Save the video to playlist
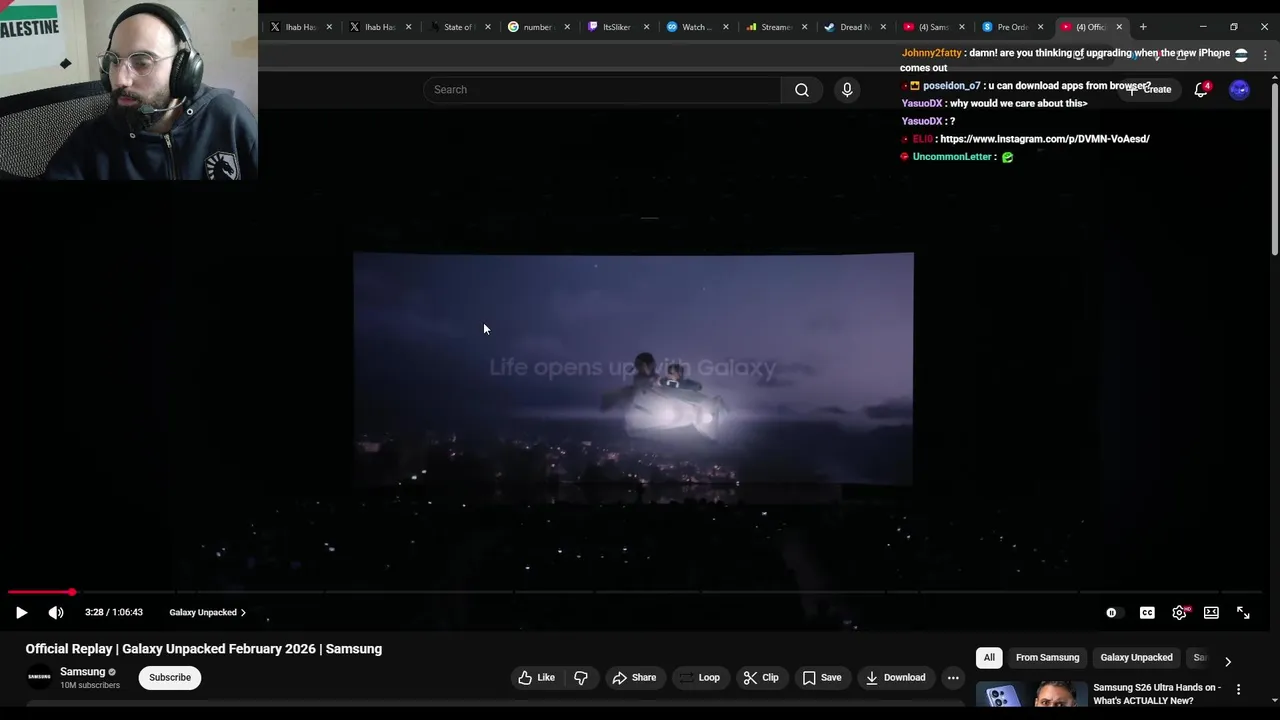The width and height of the screenshot is (1280, 720). coord(822,677)
